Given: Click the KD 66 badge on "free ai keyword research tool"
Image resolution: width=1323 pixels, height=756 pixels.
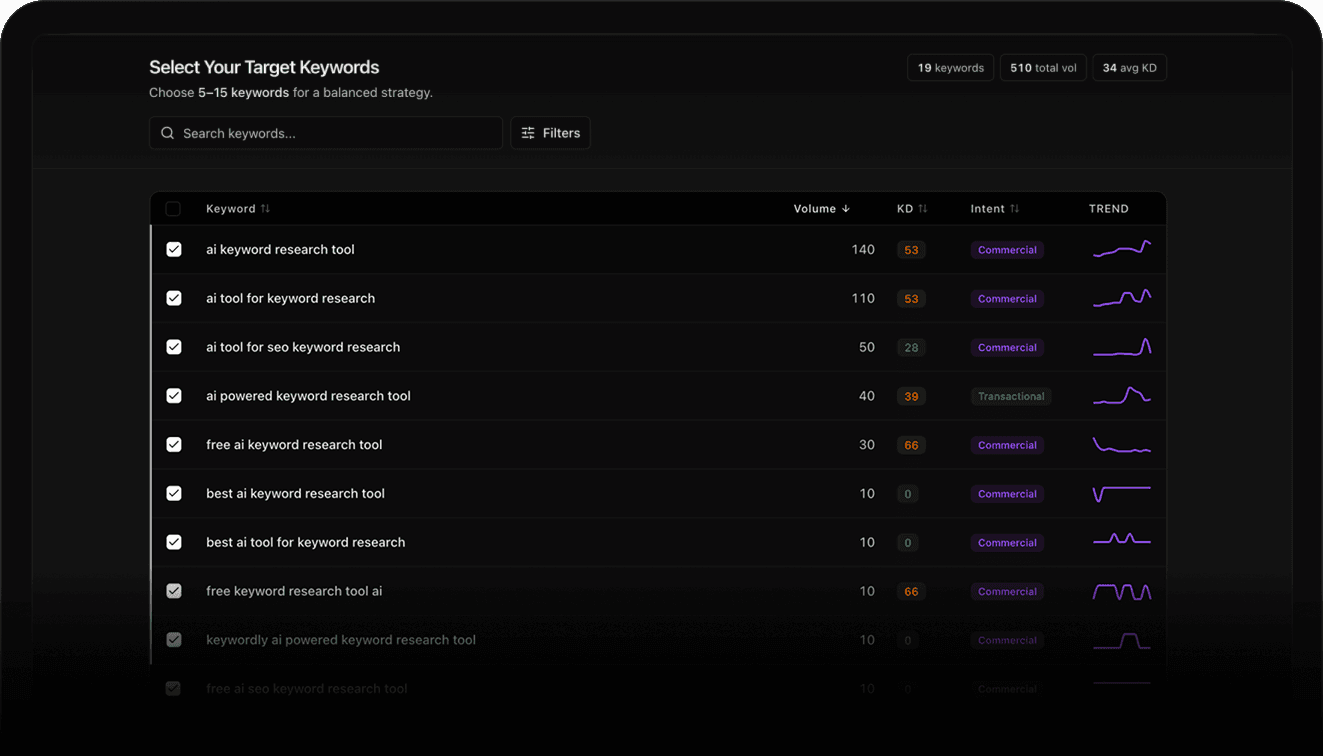Looking at the screenshot, I should [x=911, y=444].
